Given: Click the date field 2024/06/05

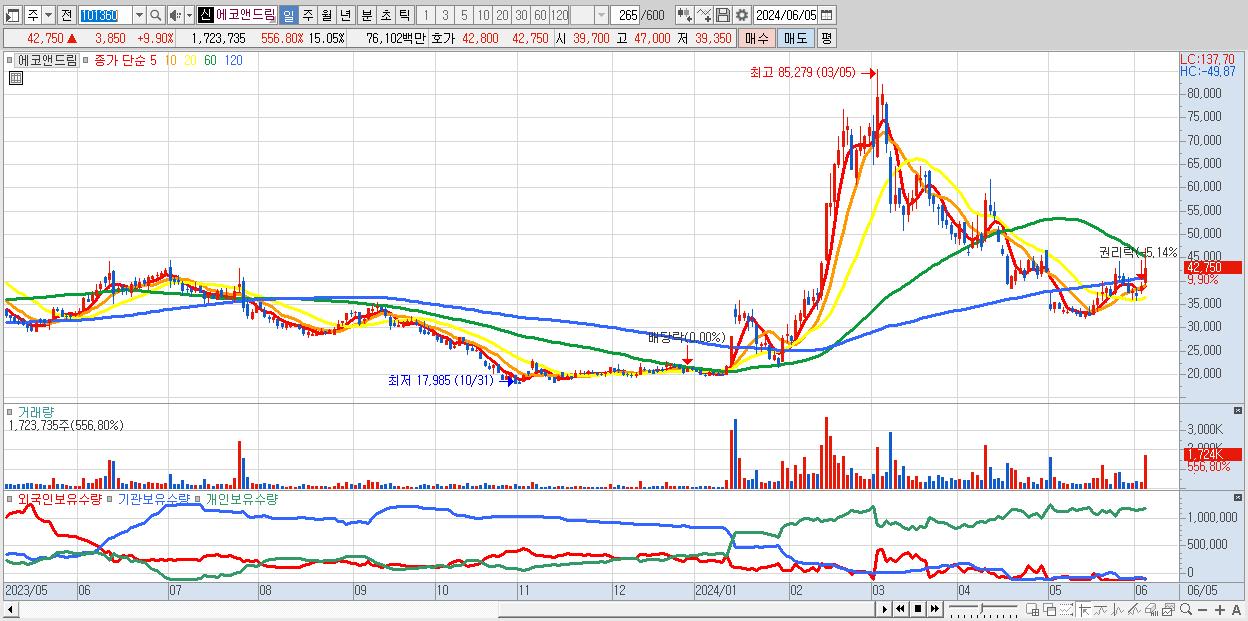Looking at the screenshot, I should point(785,15).
